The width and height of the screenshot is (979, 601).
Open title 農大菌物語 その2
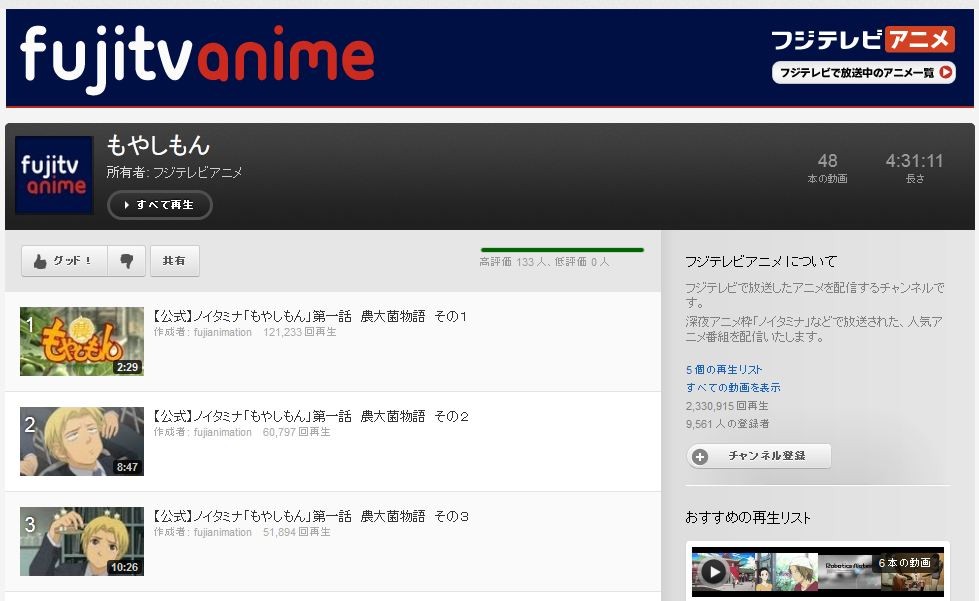click(311, 416)
